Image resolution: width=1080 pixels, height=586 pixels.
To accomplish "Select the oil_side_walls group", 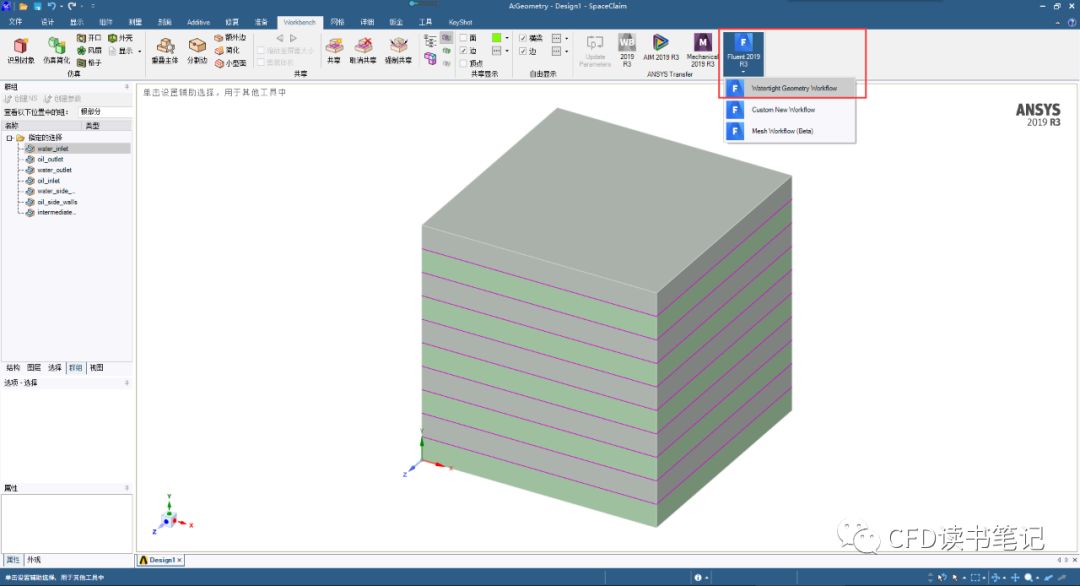I will point(57,202).
